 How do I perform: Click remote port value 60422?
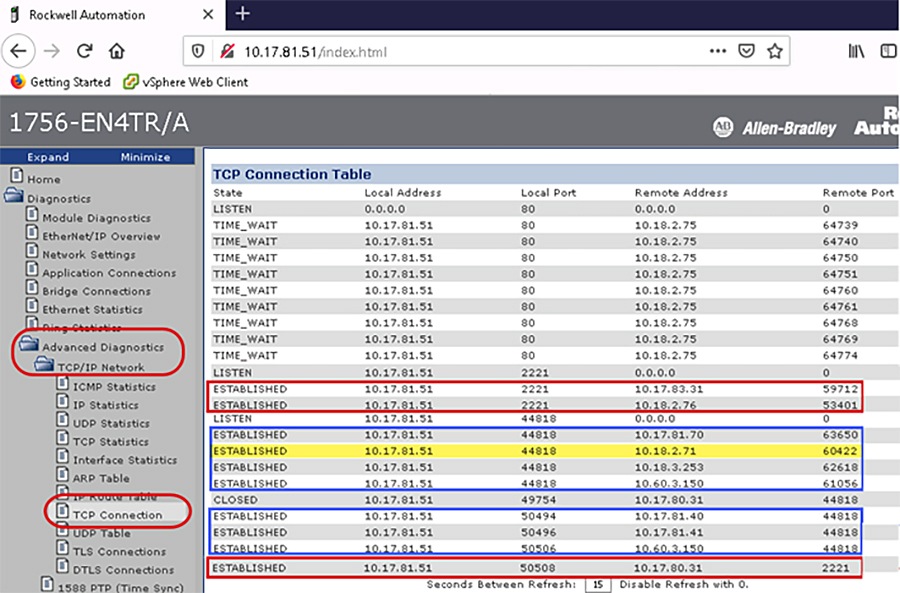pos(840,451)
